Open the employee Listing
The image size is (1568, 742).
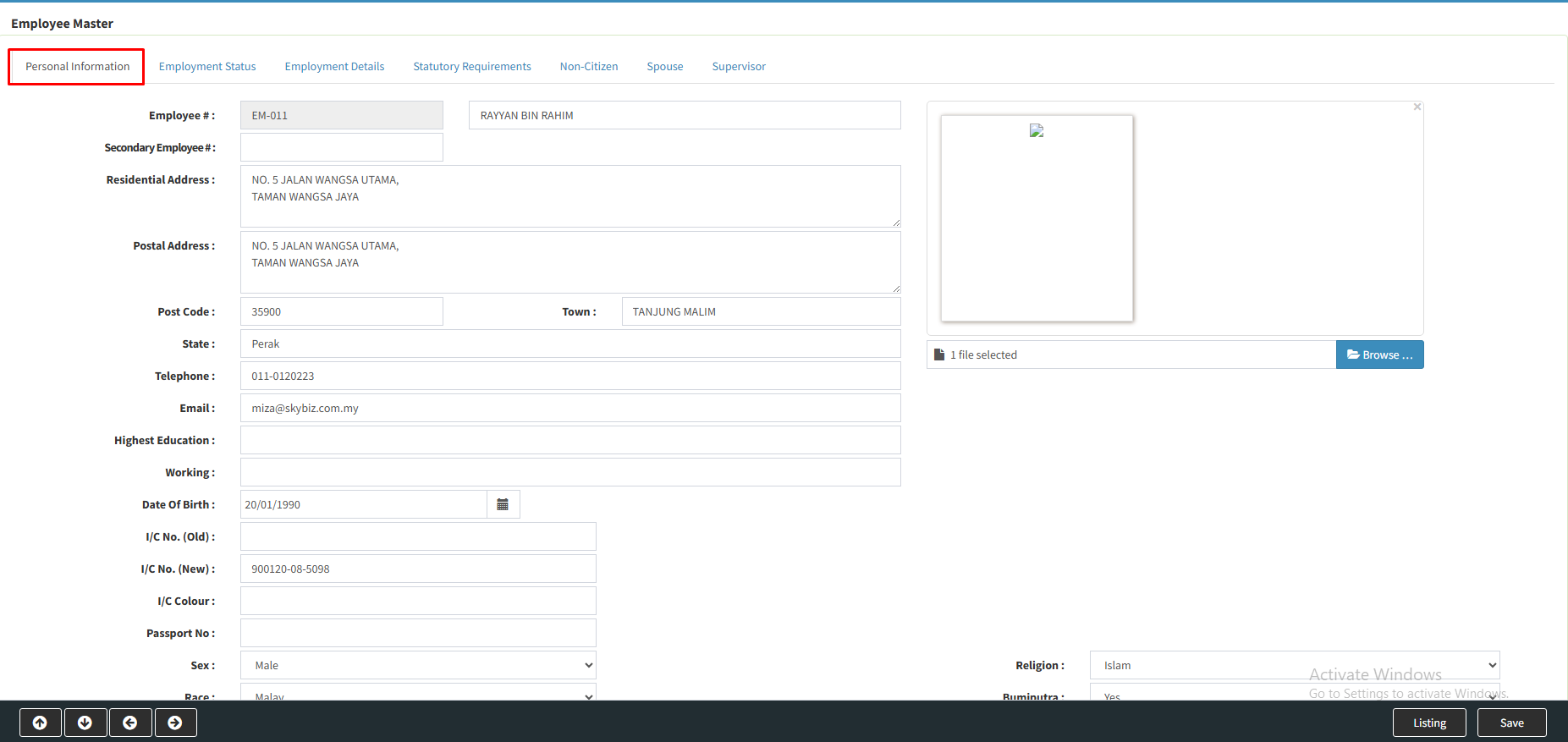pos(1429,723)
